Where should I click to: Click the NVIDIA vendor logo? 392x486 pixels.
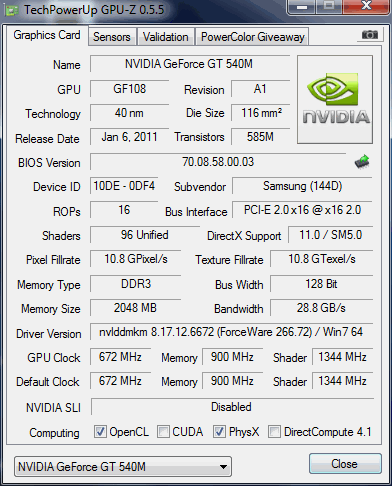(335, 100)
